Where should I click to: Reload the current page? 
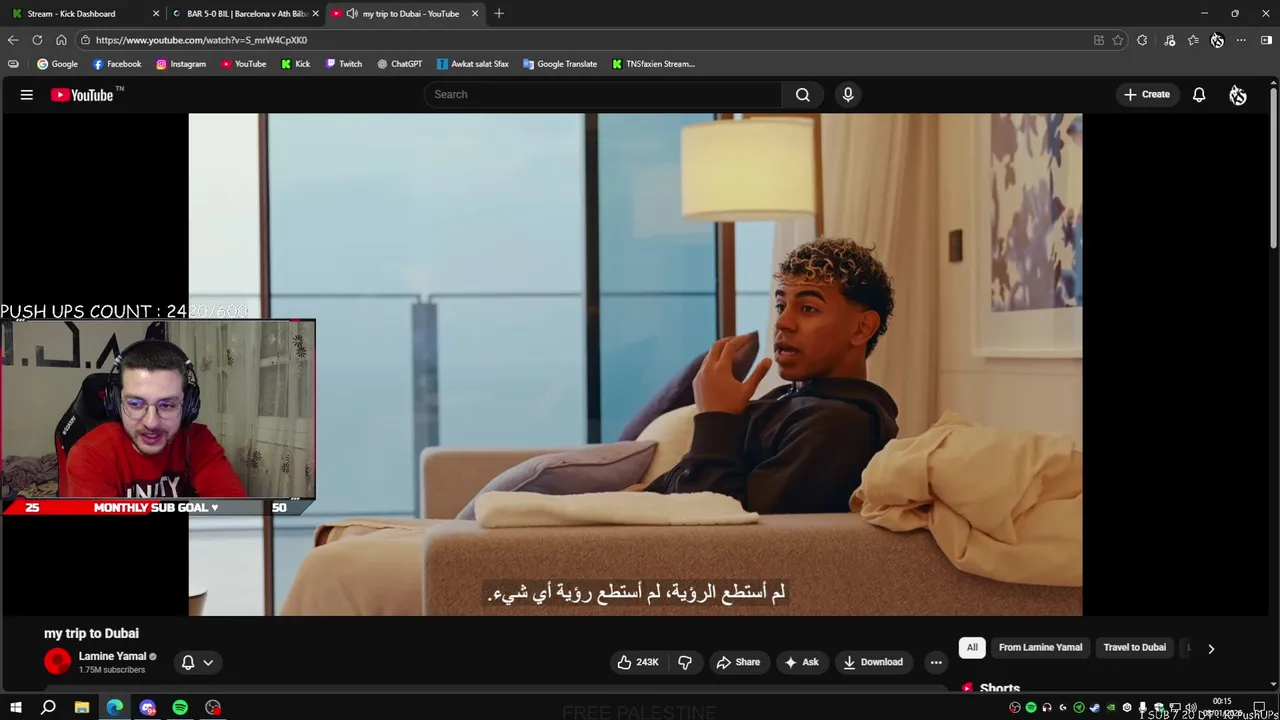(x=37, y=40)
